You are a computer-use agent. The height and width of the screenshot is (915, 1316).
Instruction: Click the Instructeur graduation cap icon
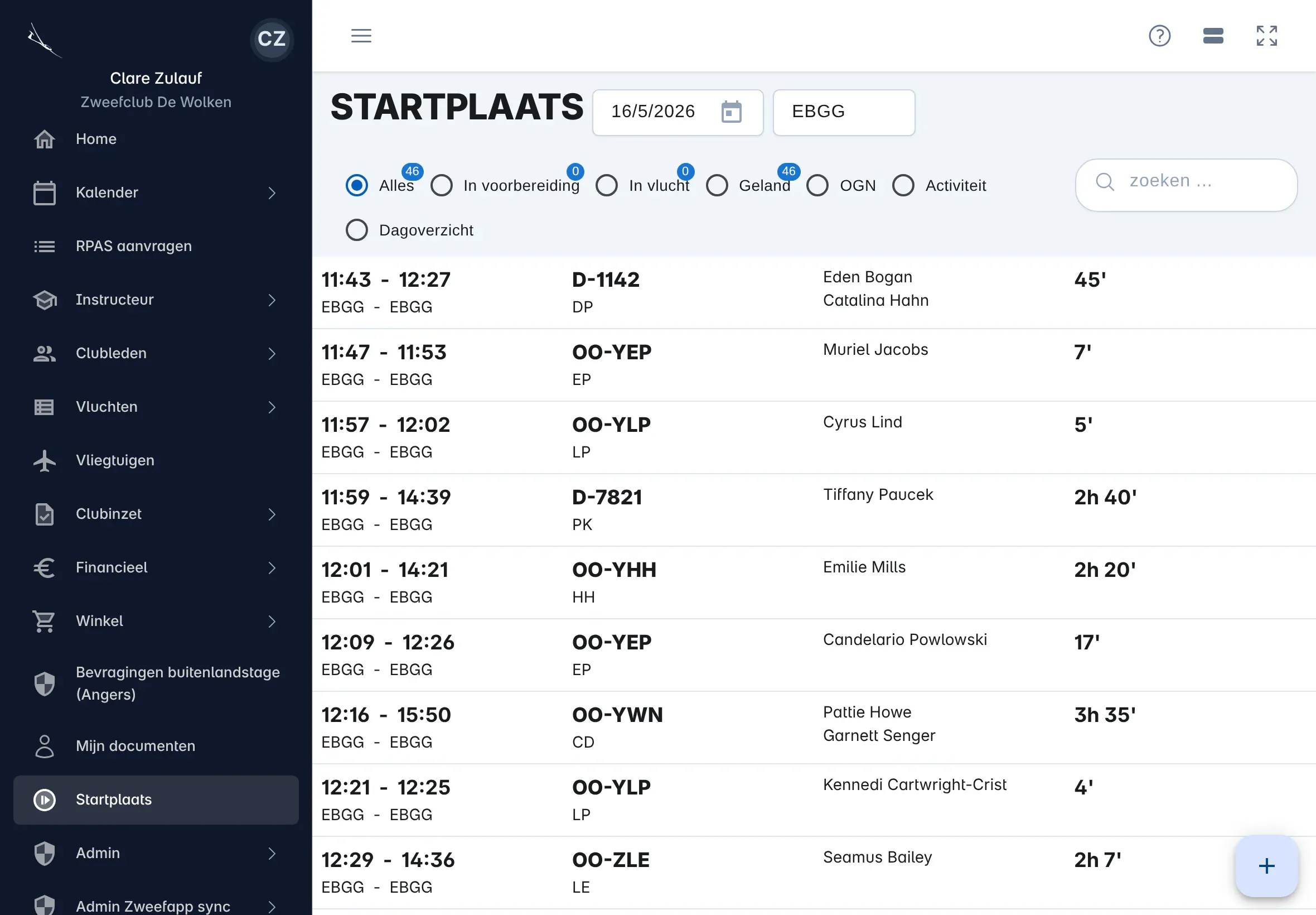click(44, 300)
